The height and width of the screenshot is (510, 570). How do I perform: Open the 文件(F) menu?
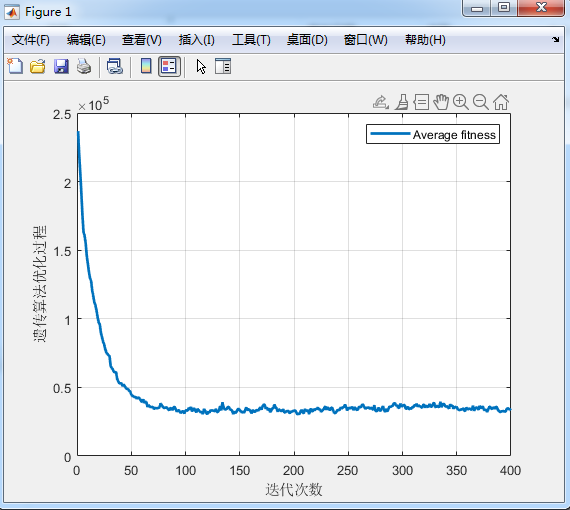coord(31,40)
